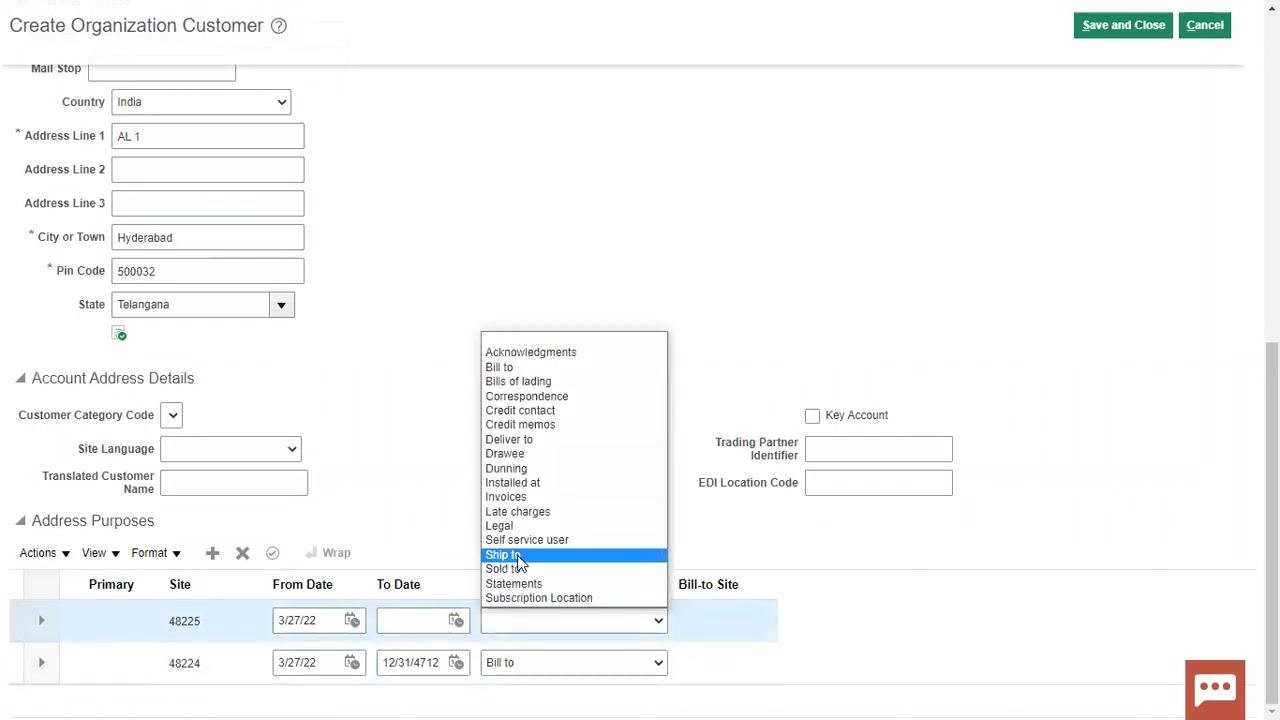The height and width of the screenshot is (720, 1280).
Task: Open the Customer Category Code dropdown
Action: click(x=171, y=415)
